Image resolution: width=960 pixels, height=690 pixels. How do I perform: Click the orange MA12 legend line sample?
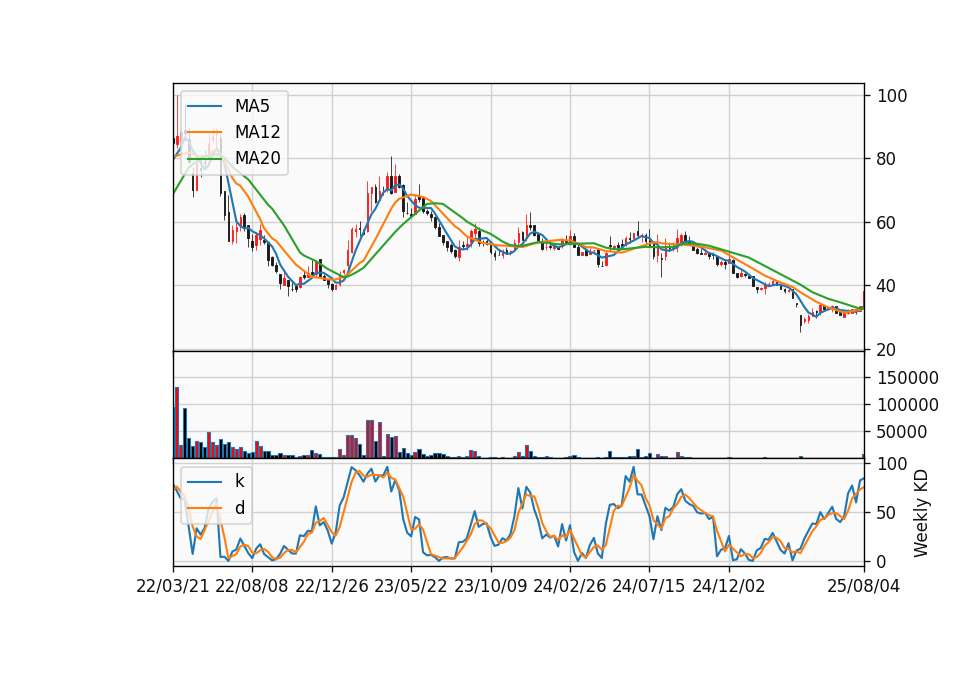point(204,132)
